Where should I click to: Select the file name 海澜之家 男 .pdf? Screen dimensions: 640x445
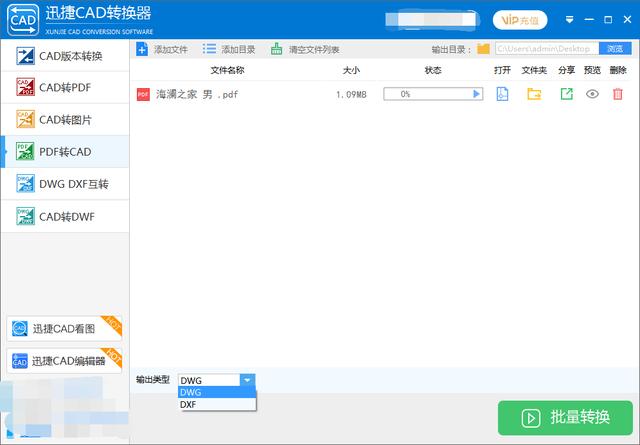coord(197,94)
